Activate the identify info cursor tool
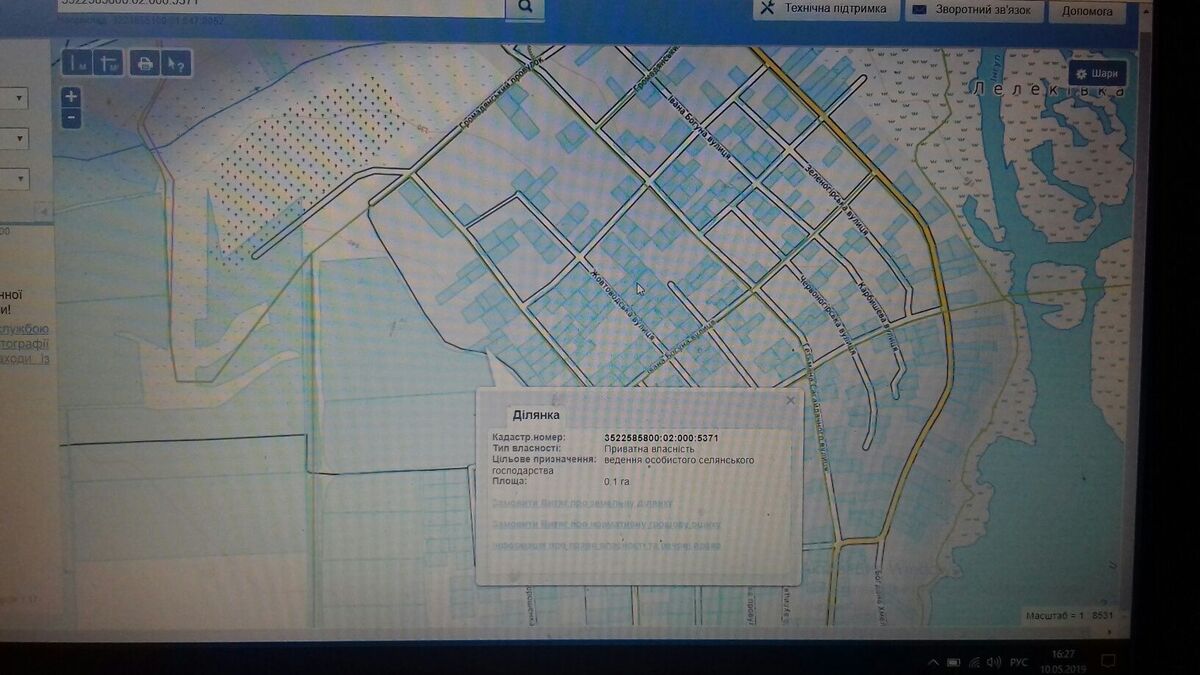Image resolution: width=1200 pixels, height=675 pixels. (176, 64)
